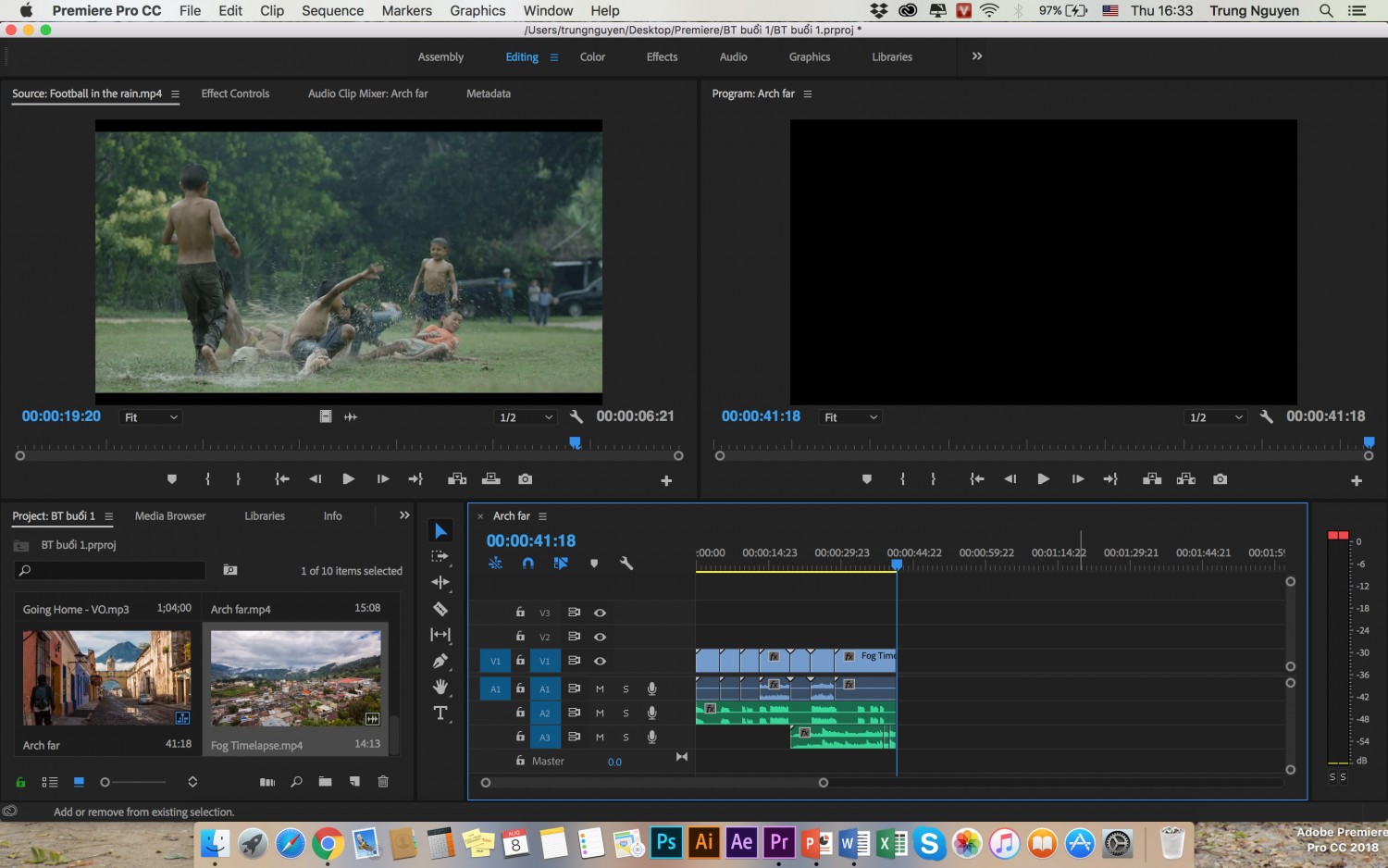This screenshot has width=1388, height=868.
Task: Play the Program monitor sequence
Action: pos(1044,479)
